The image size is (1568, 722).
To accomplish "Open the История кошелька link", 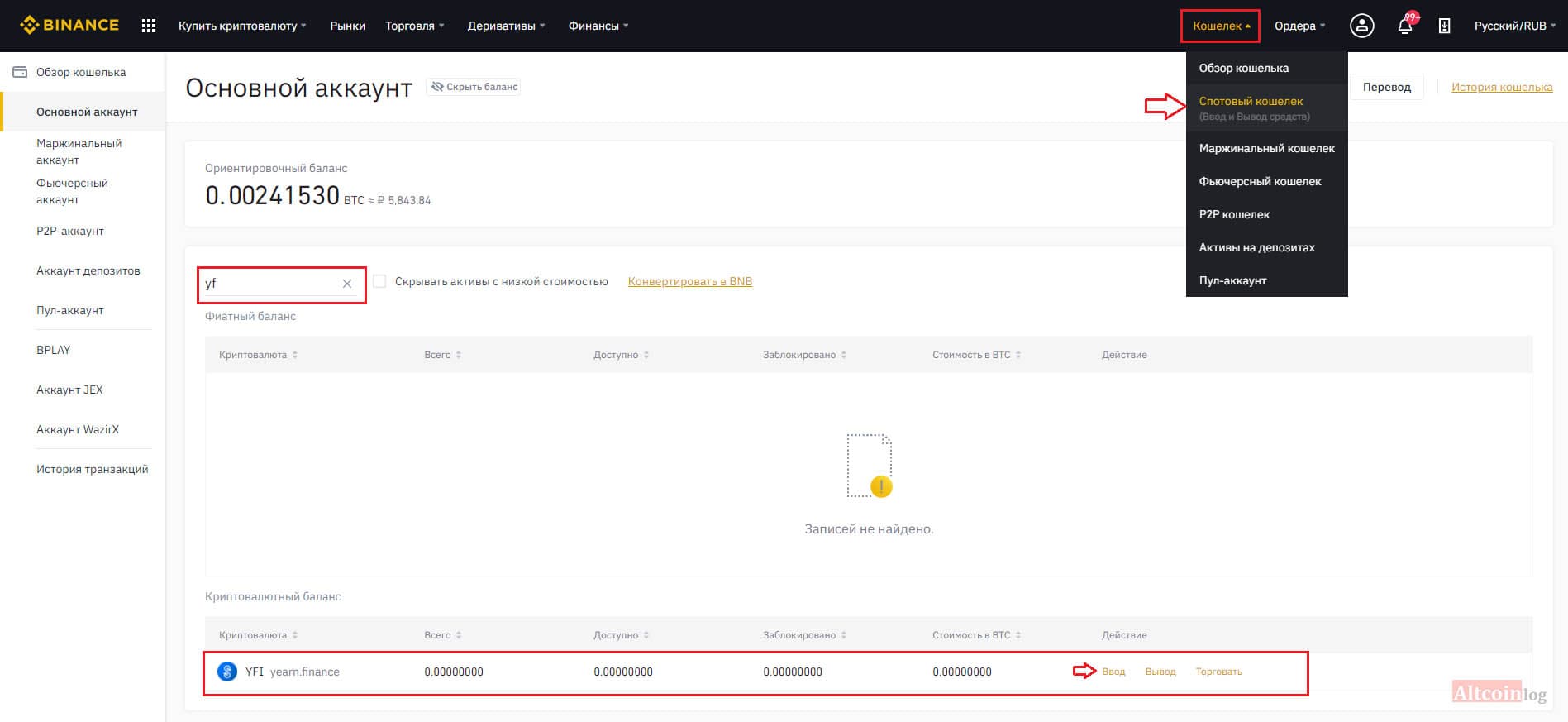I will 1502,87.
